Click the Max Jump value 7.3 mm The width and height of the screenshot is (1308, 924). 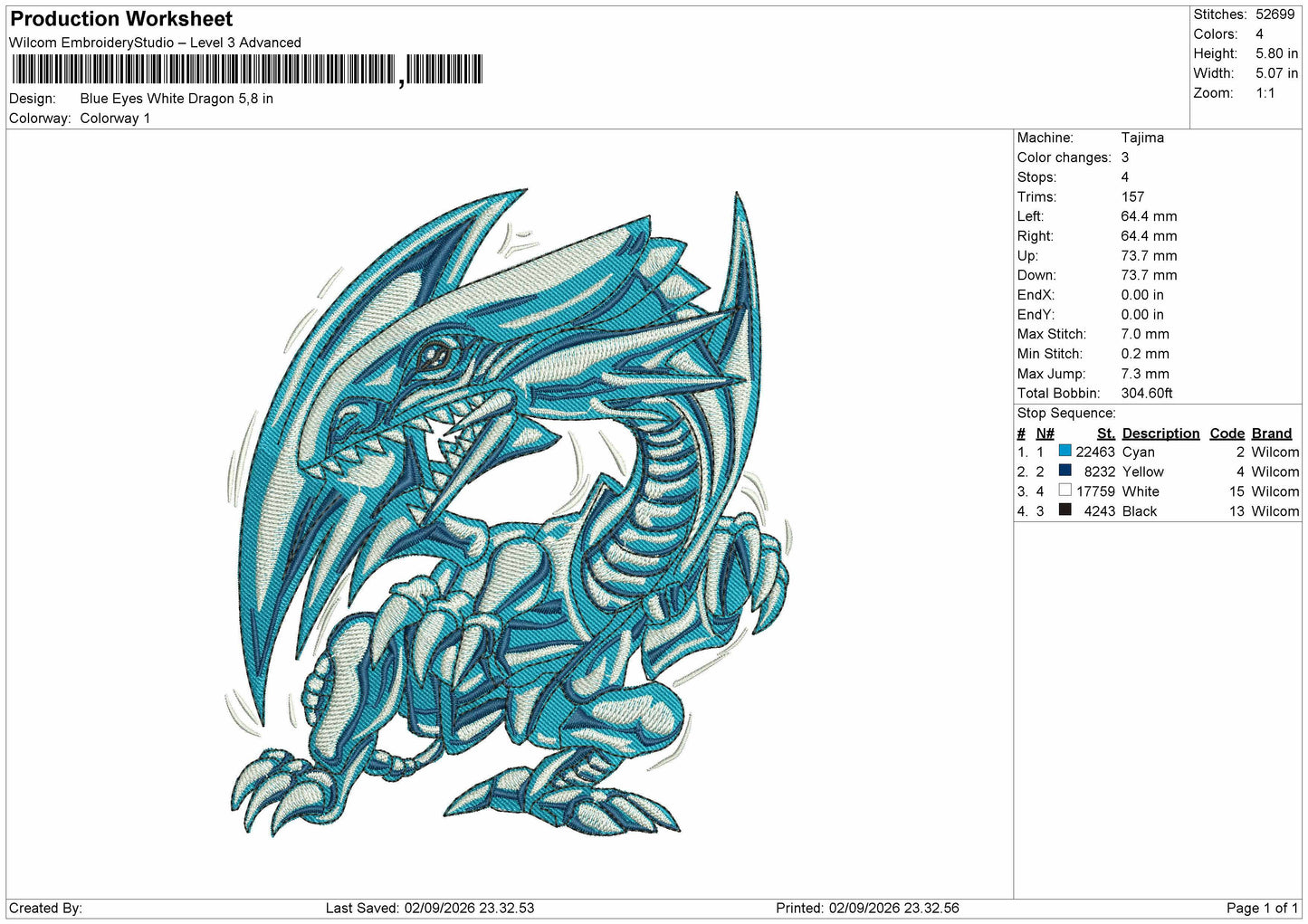pyautogui.click(x=1145, y=374)
